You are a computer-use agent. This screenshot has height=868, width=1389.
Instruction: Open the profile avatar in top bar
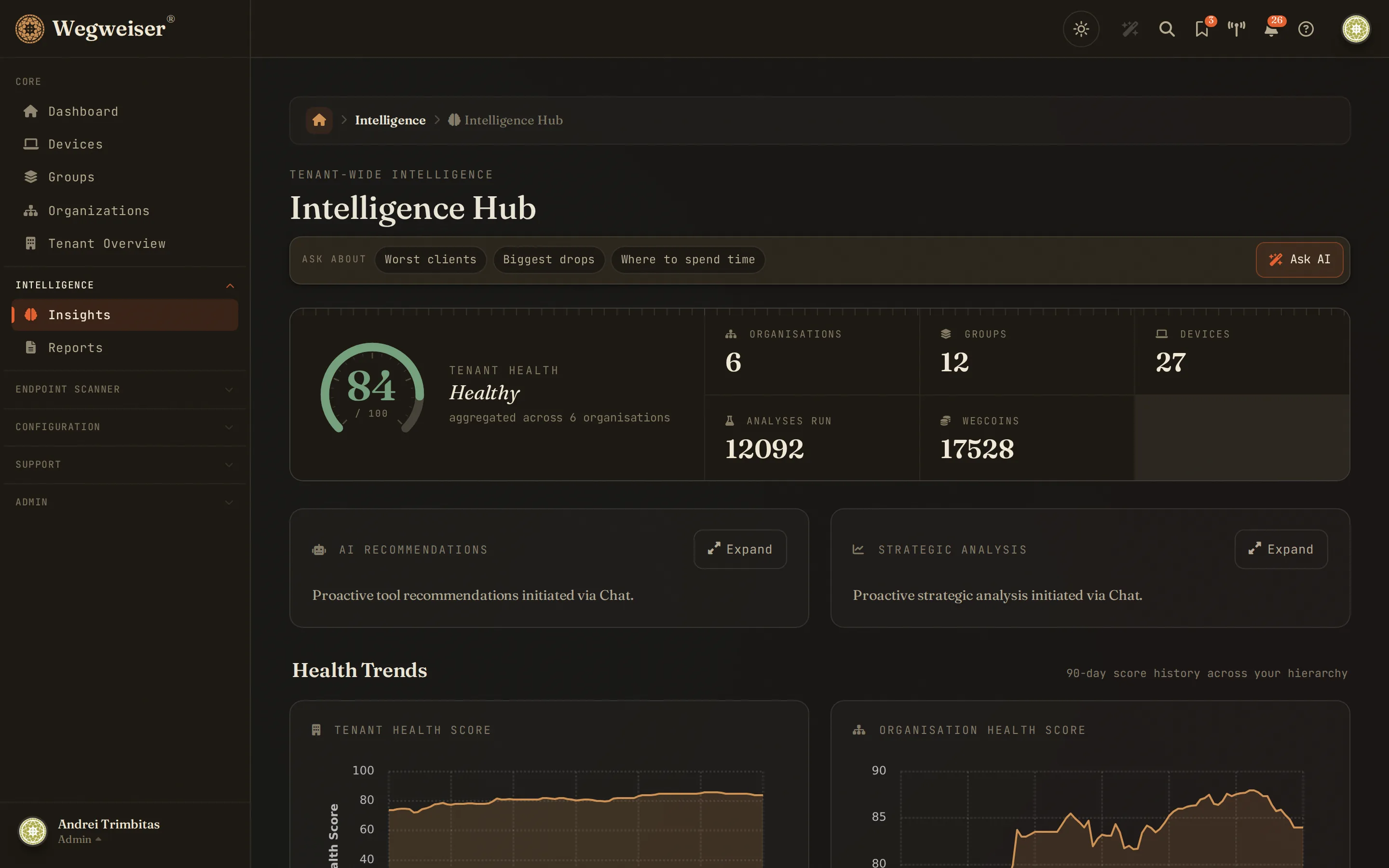[1356, 29]
